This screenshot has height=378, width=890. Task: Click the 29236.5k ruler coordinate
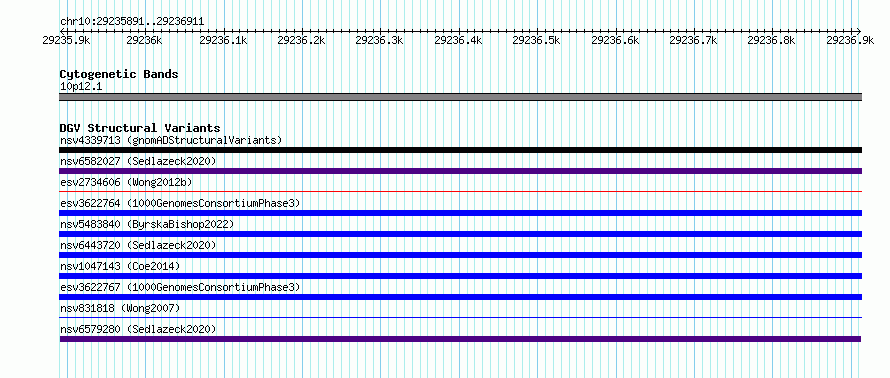pos(536,40)
